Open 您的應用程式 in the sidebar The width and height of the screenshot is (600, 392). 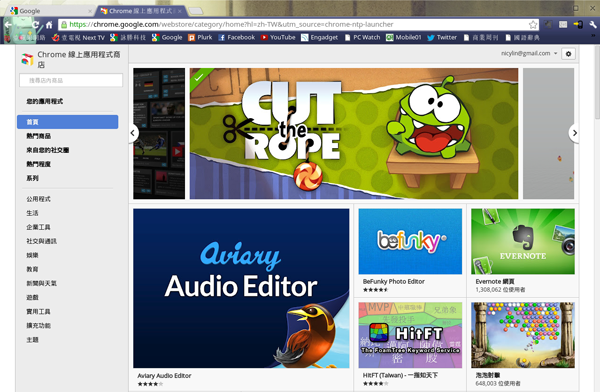tap(45, 101)
